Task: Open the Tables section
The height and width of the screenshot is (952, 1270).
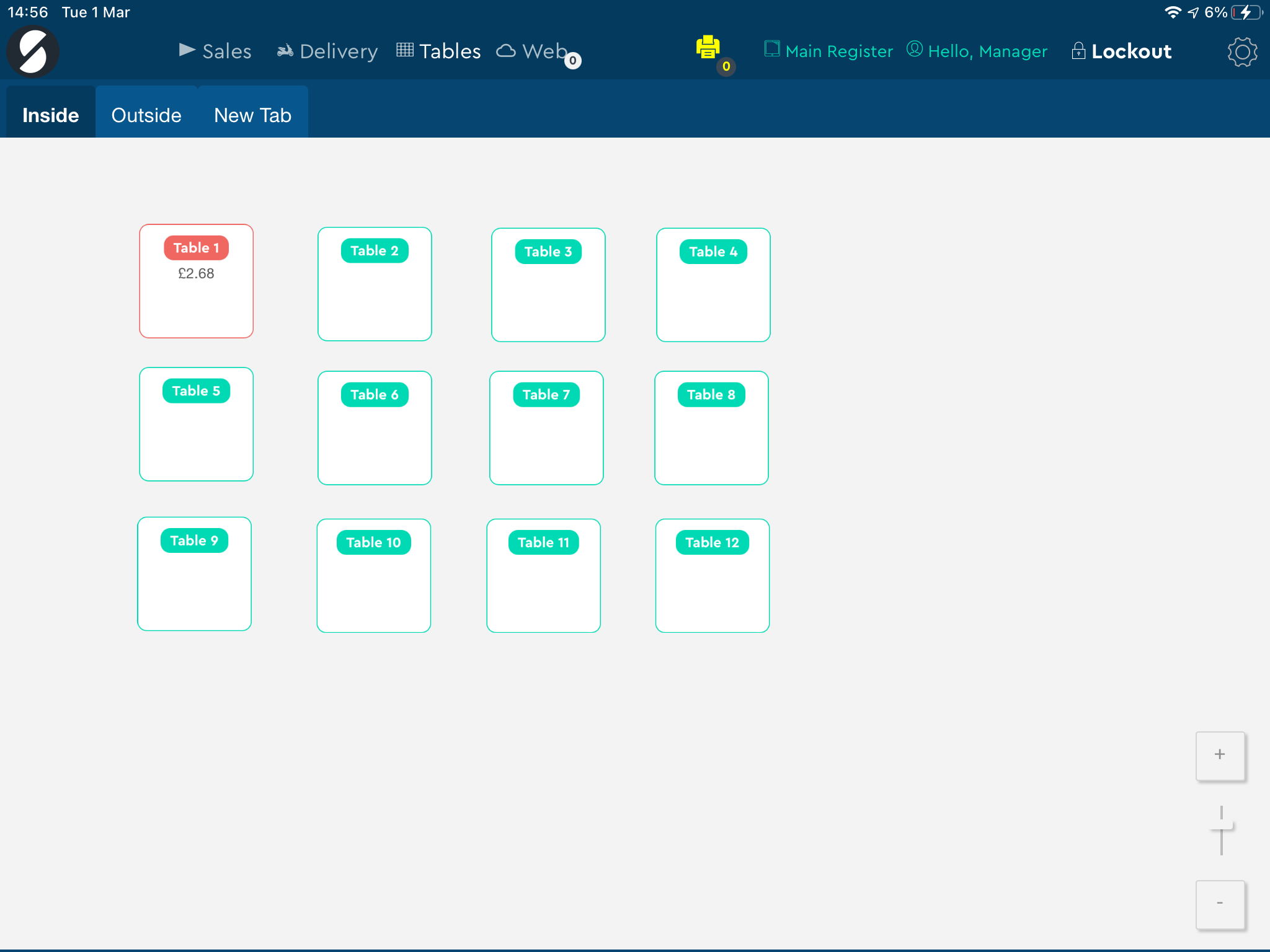Action: (439, 51)
